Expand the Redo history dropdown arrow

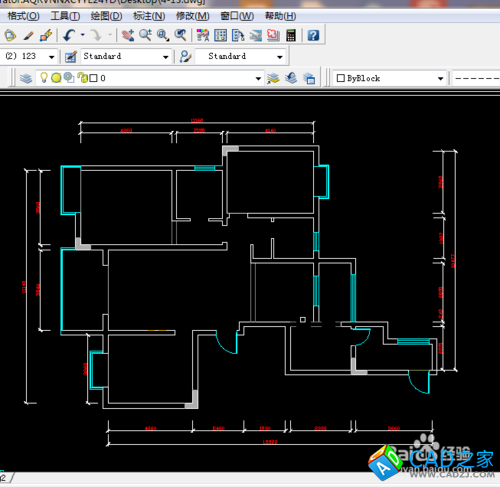pos(110,35)
